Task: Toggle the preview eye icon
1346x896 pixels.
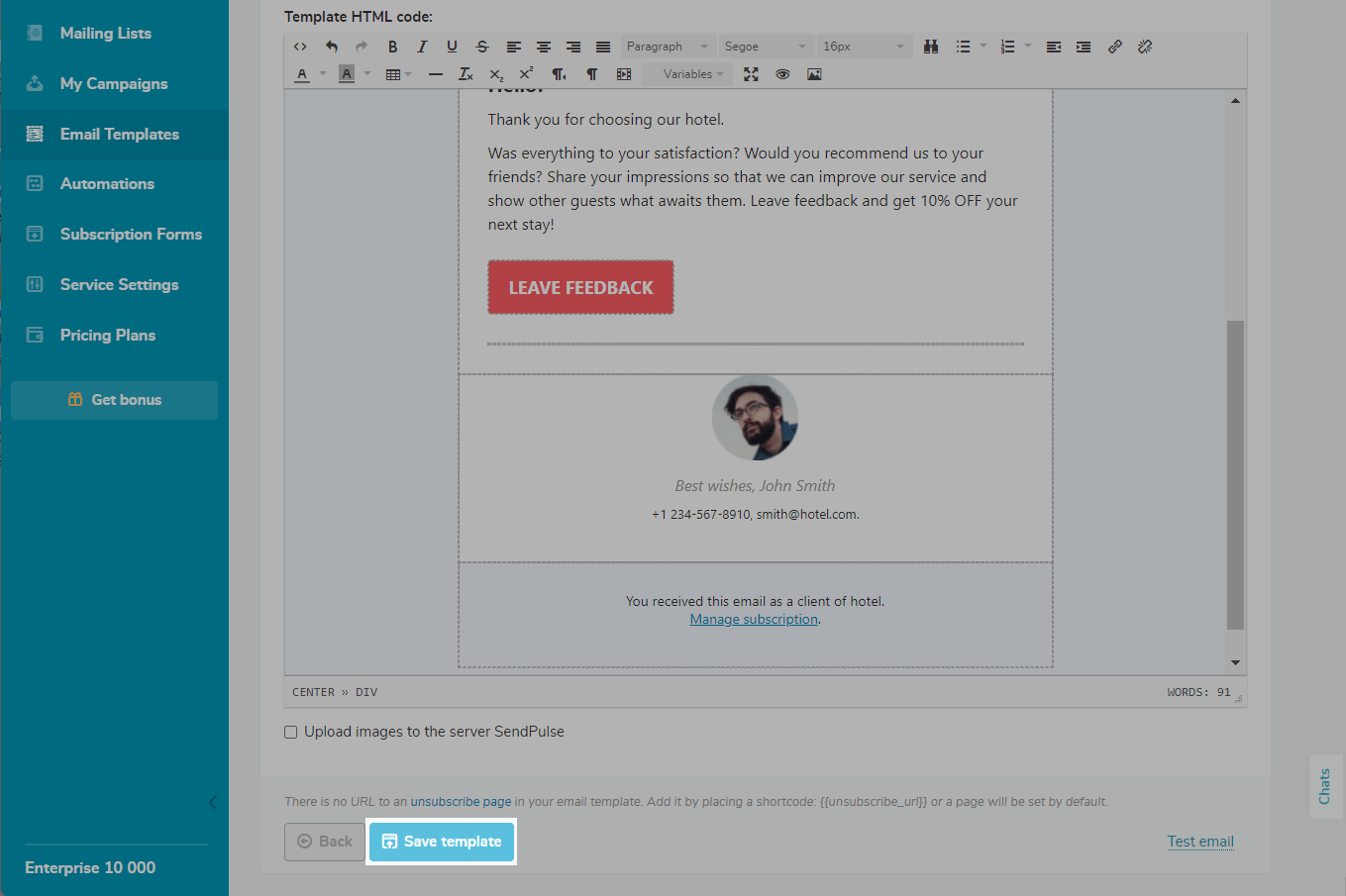Action: (x=782, y=74)
